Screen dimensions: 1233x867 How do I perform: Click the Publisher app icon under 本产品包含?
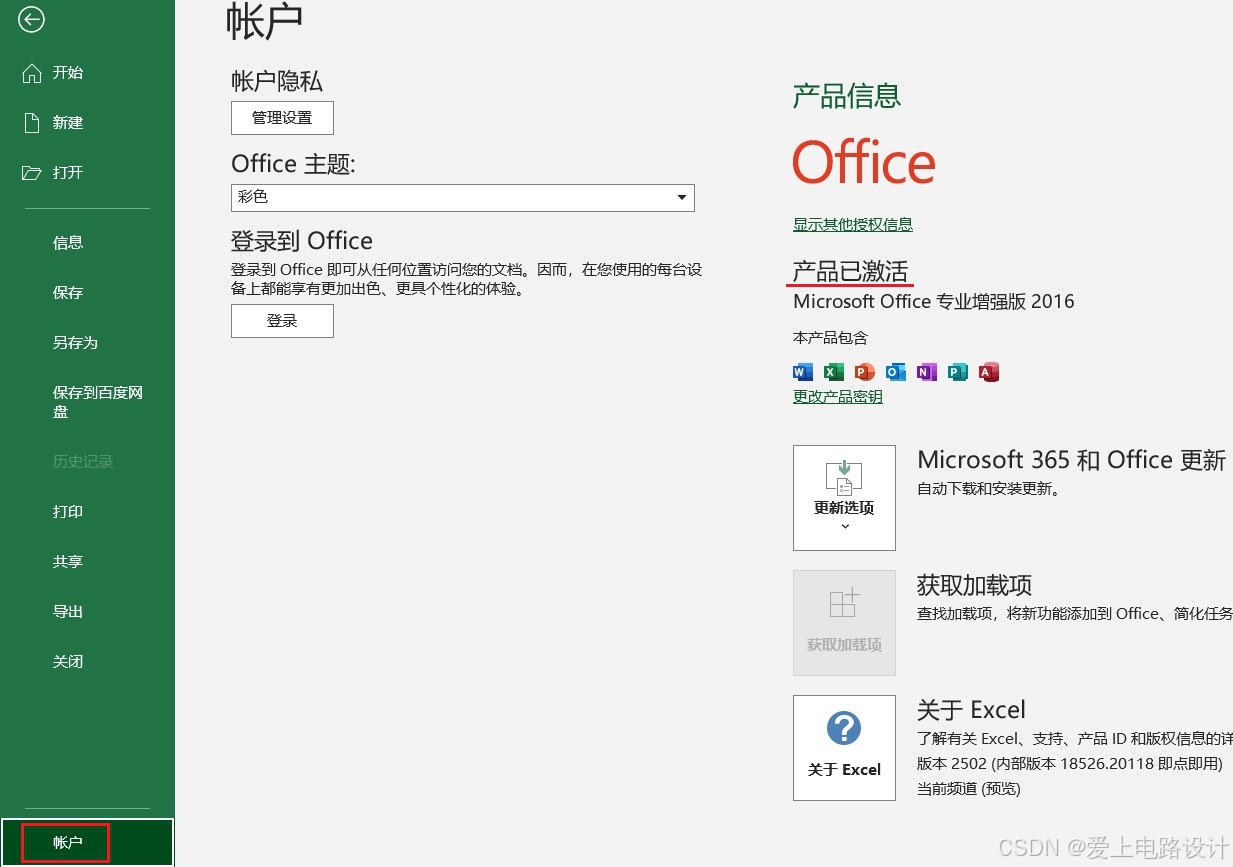(x=958, y=372)
